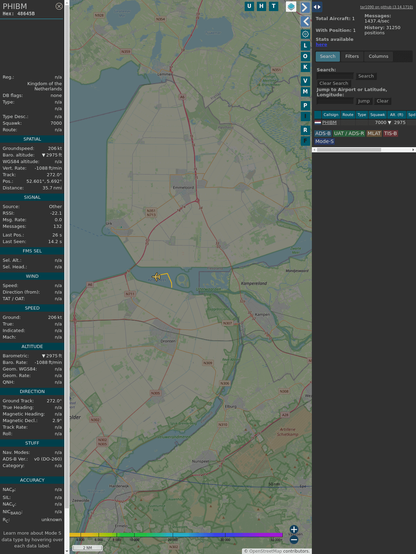Image resolution: width=416 pixels, height=554 pixels.
Task: Click the Clear Search button
Action: 334,83
